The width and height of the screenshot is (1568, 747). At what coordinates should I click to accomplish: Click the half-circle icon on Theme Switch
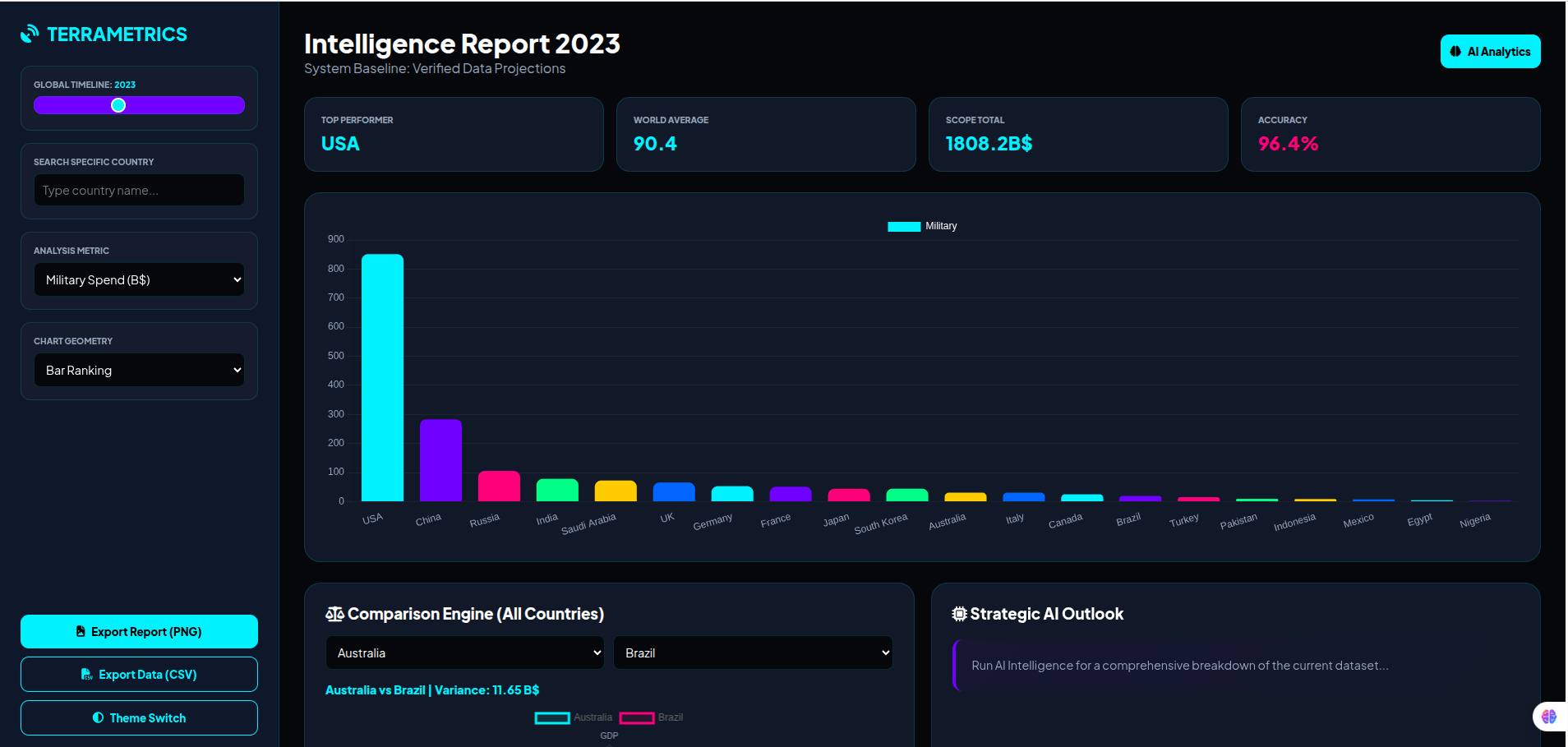point(98,718)
